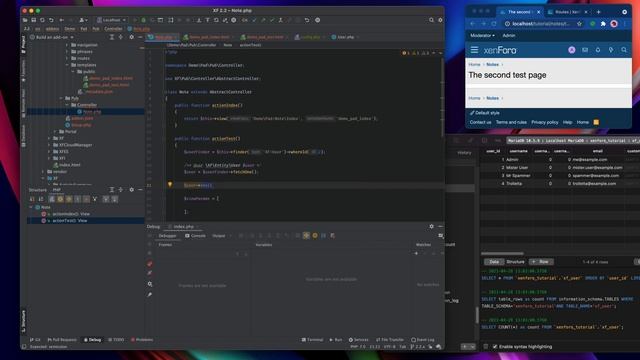Click the Default style link in footer
The width and height of the screenshot is (640, 360).
[x=484, y=113]
